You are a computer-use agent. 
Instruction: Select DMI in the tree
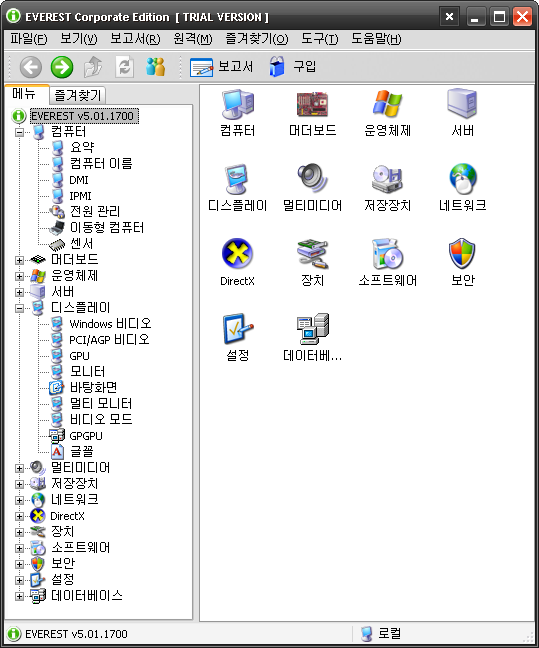click(x=79, y=180)
